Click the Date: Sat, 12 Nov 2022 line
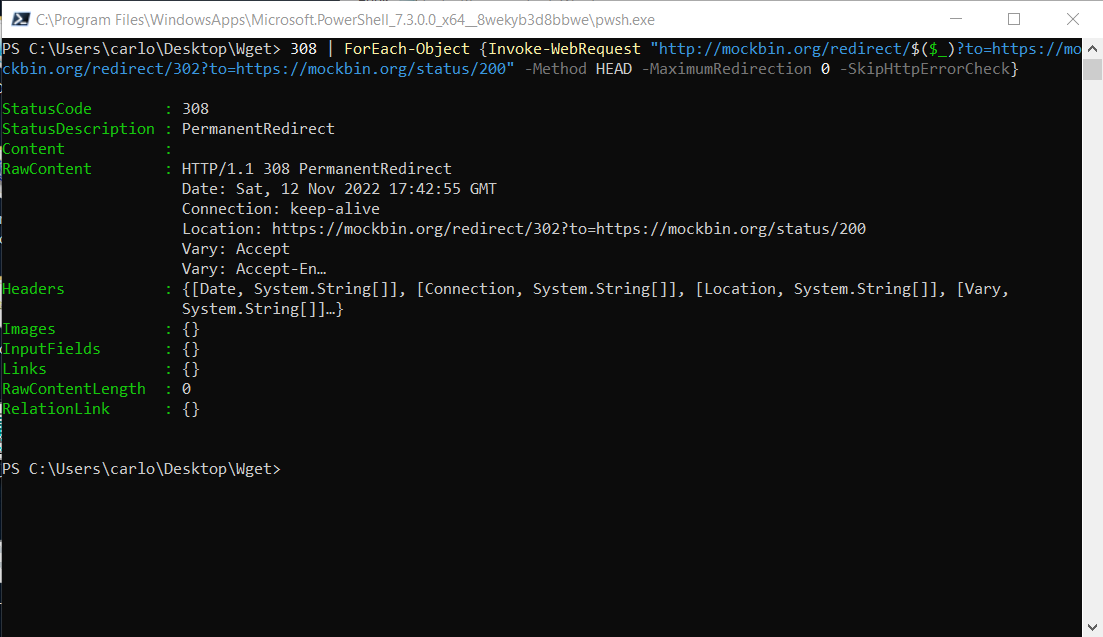 click(339, 189)
